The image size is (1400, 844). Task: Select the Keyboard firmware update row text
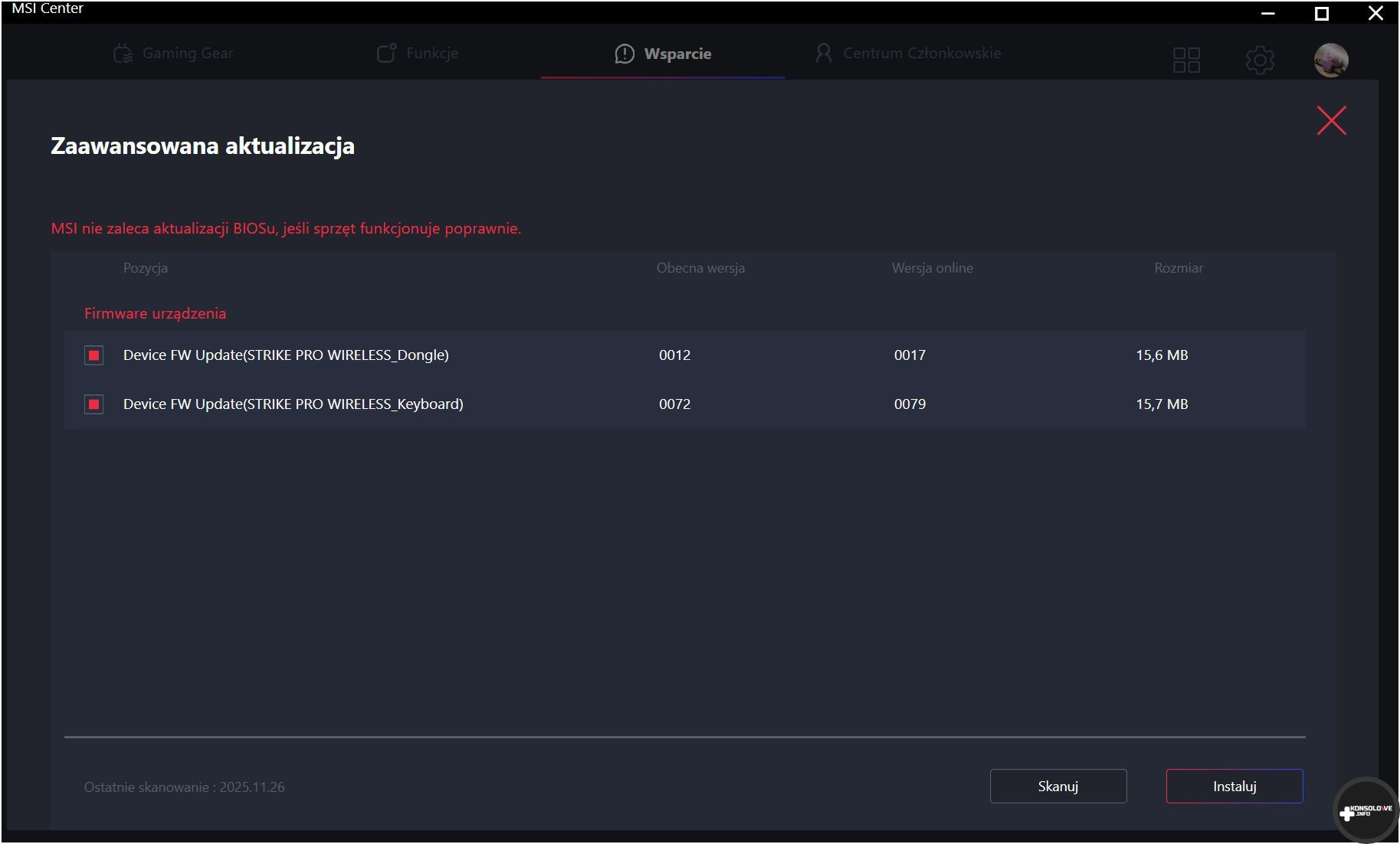point(293,404)
